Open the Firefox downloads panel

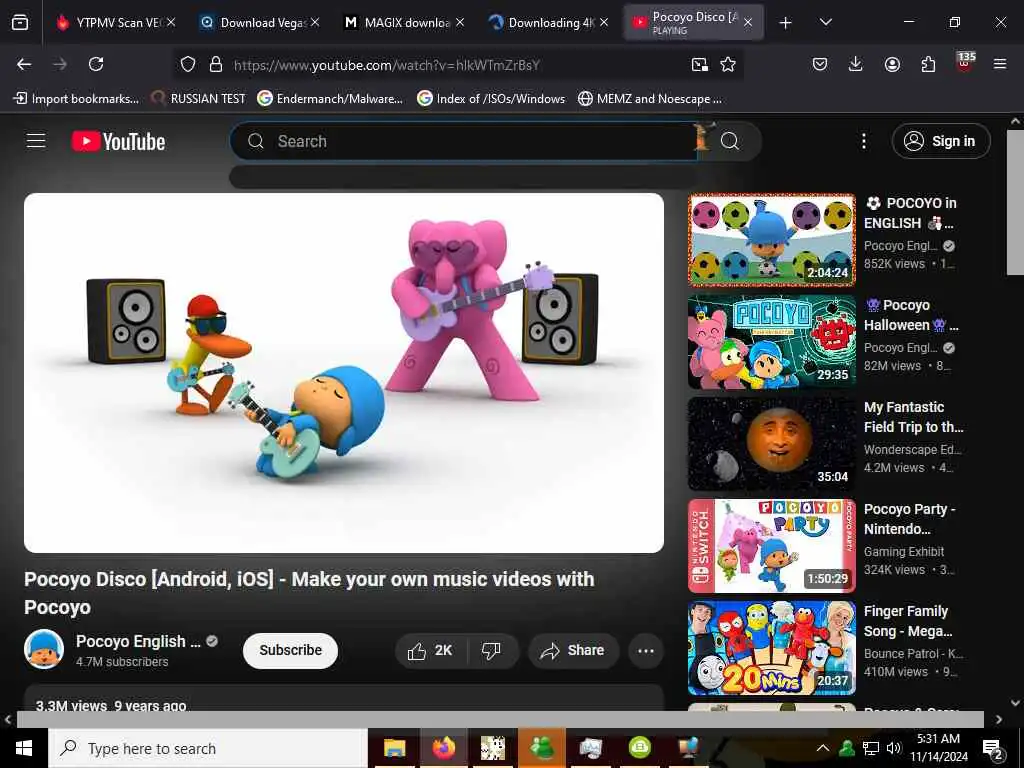856,65
